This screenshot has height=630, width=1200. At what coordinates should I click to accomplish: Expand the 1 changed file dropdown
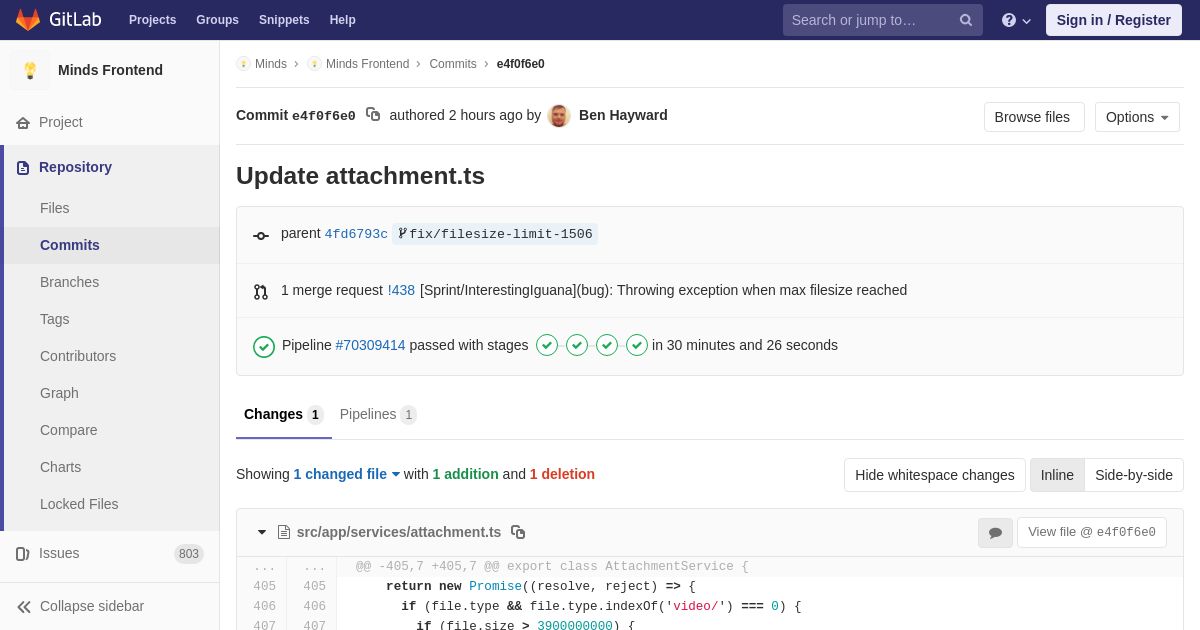tap(347, 474)
